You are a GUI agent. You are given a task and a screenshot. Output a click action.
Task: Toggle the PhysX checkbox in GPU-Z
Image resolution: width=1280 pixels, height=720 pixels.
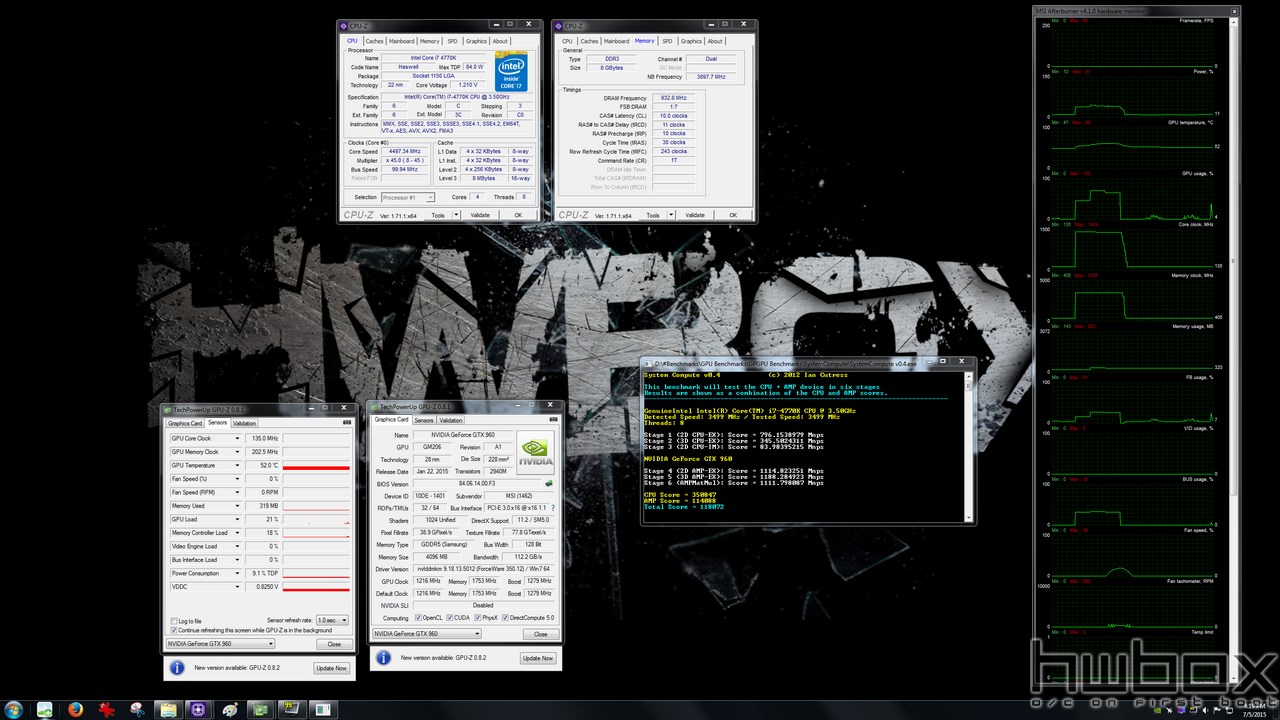[x=476, y=618]
